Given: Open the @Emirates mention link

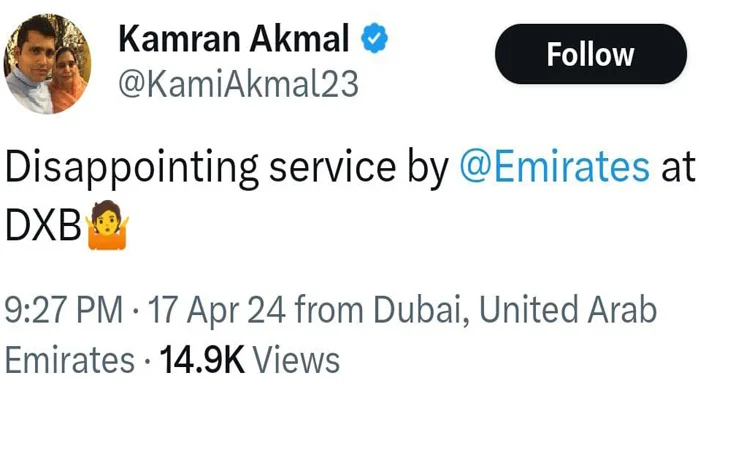Looking at the screenshot, I should [554, 168].
